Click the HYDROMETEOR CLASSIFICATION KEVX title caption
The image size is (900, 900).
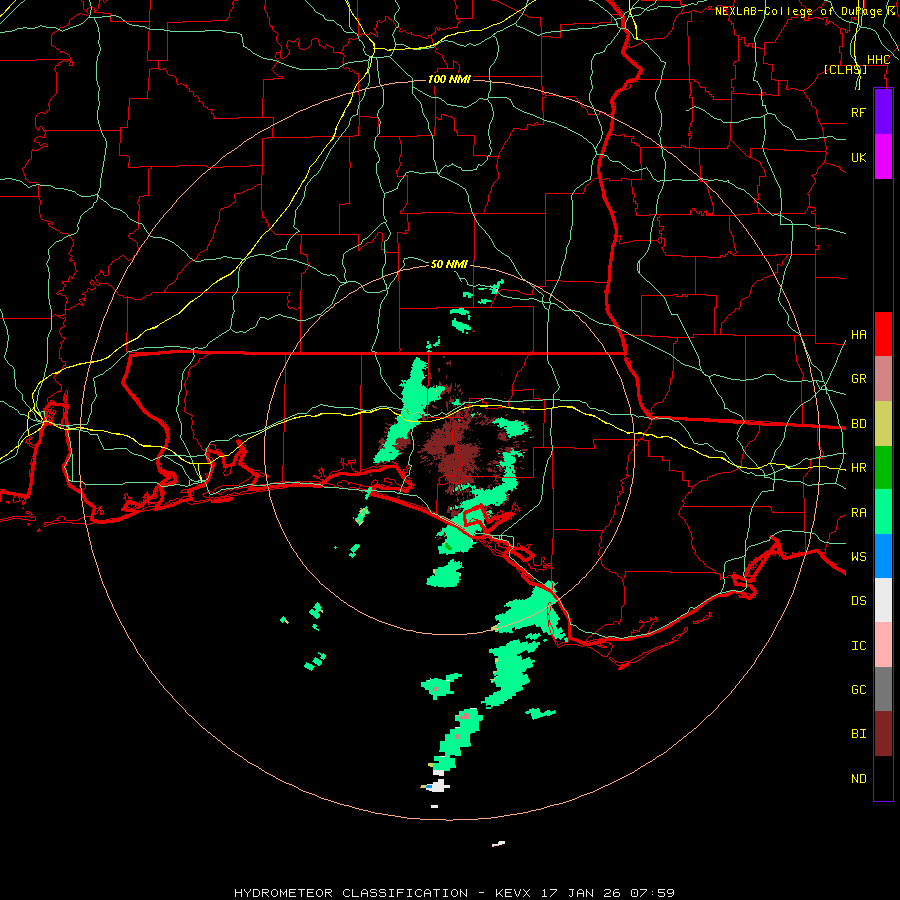tap(454, 893)
